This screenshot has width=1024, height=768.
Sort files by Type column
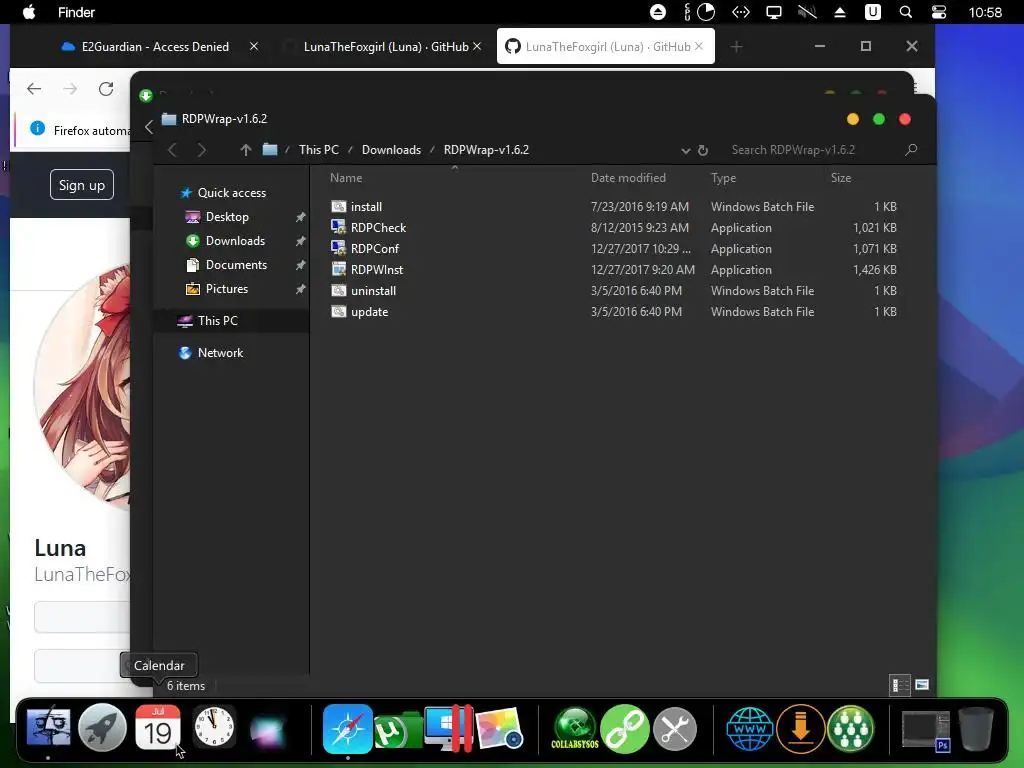pos(723,178)
